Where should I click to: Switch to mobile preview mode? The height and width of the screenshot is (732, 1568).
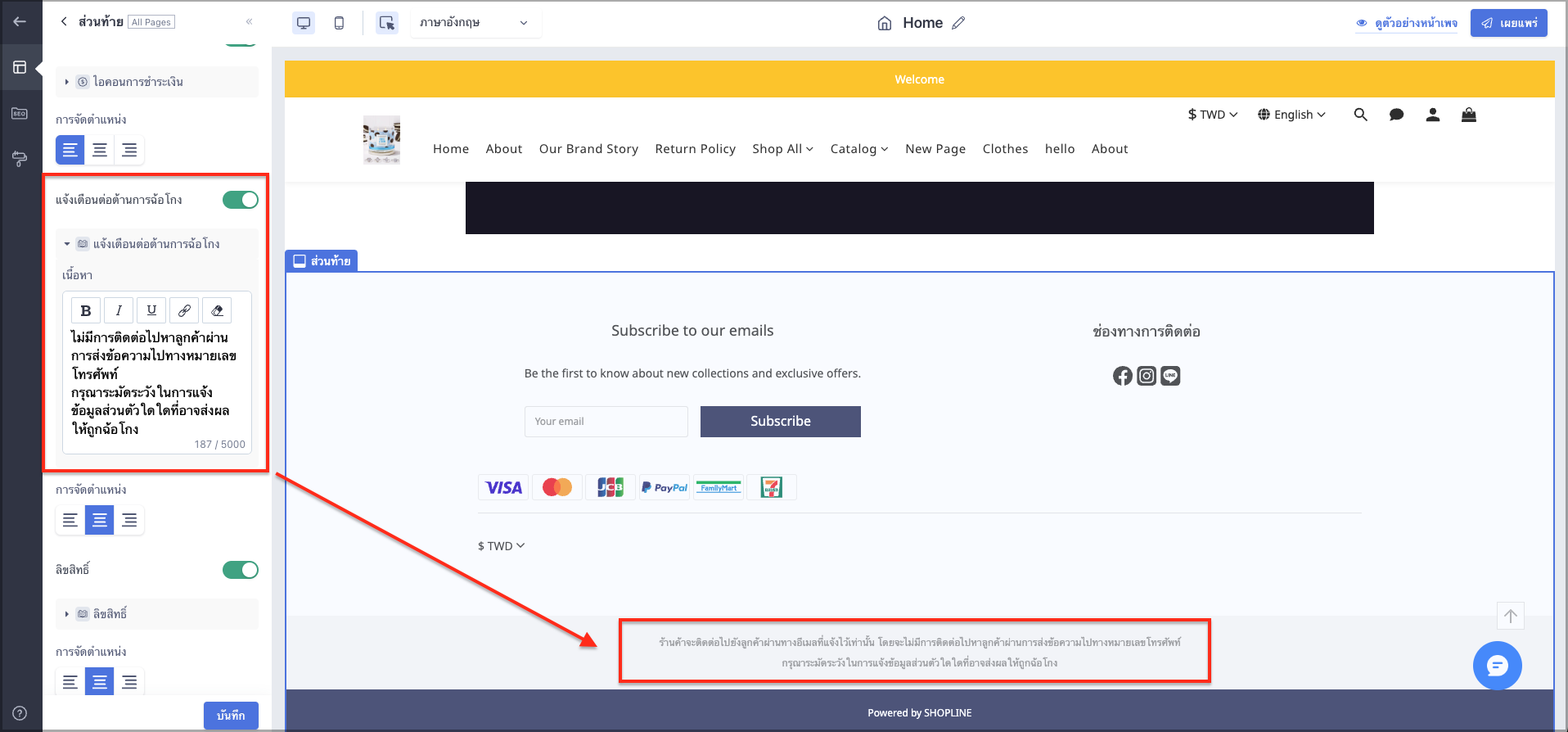tap(339, 23)
